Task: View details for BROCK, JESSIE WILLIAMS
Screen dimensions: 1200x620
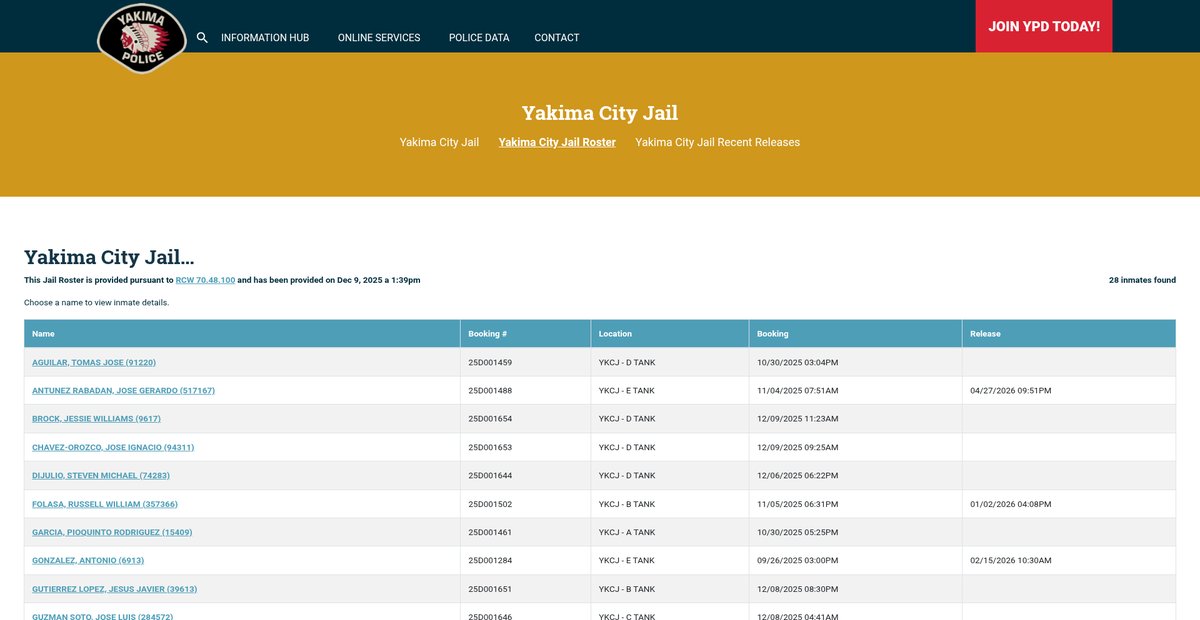Action: tap(96, 419)
